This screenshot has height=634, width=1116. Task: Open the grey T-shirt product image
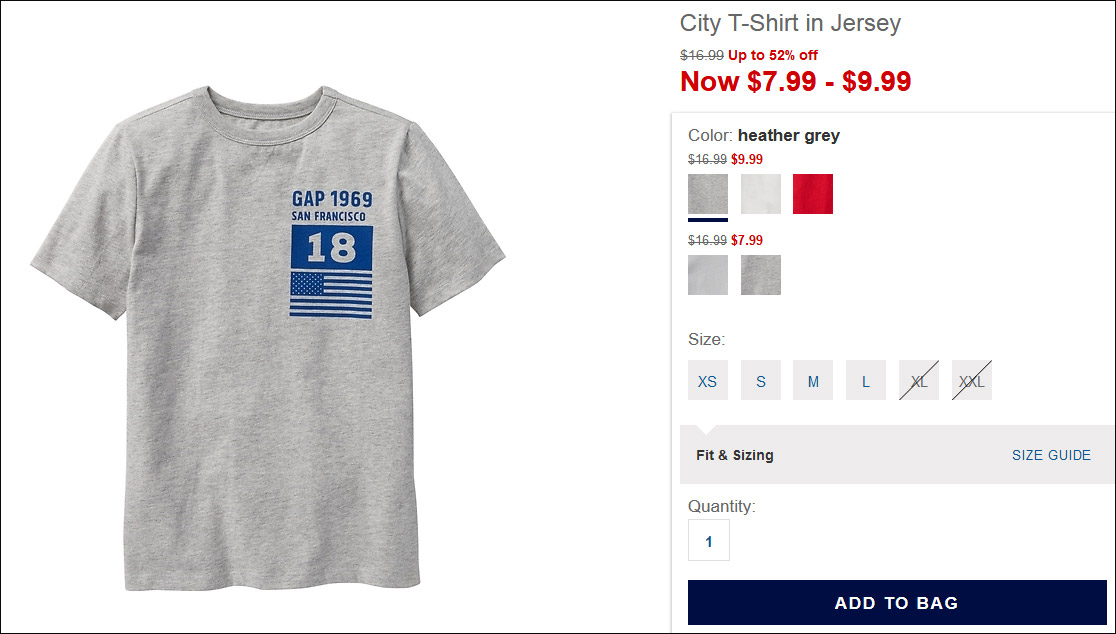pyautogui.click(x=268, y=338)
